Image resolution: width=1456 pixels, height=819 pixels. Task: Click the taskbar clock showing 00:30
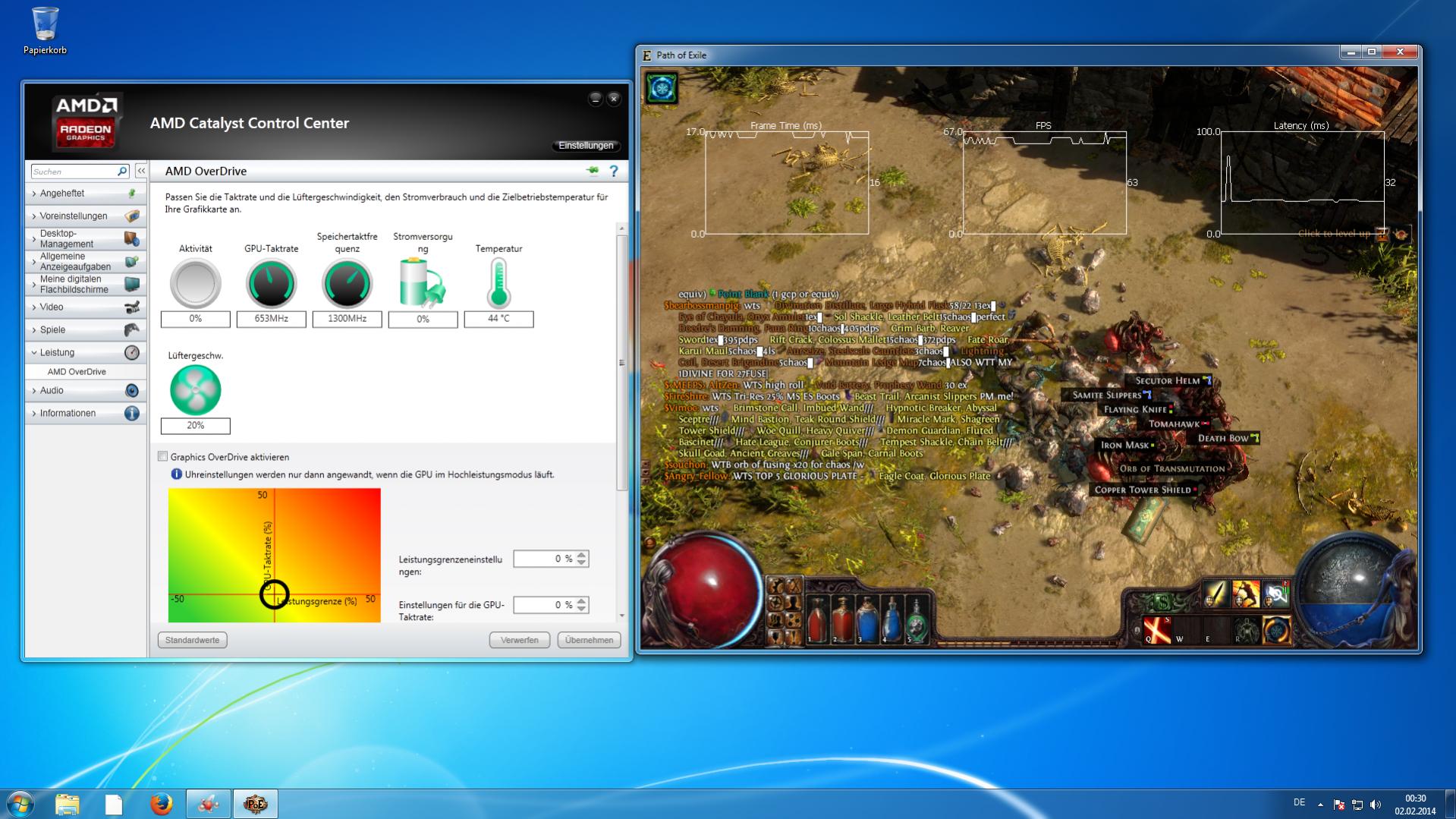1415,805
